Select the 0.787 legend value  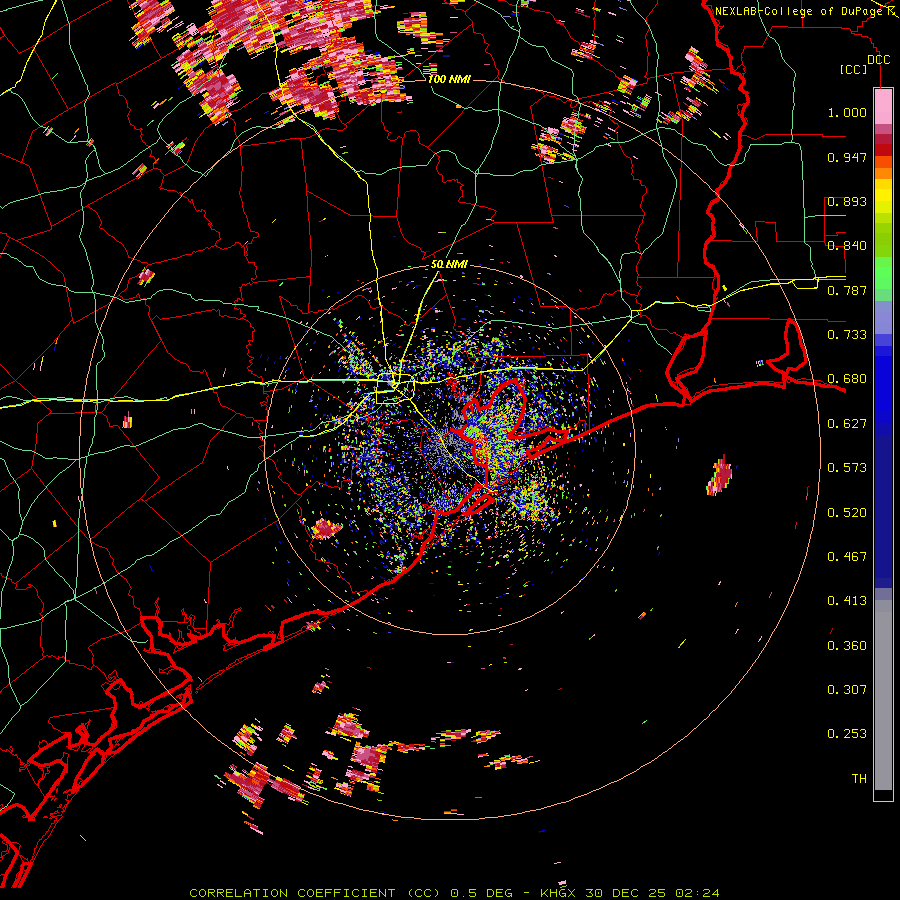coord(847,290)
